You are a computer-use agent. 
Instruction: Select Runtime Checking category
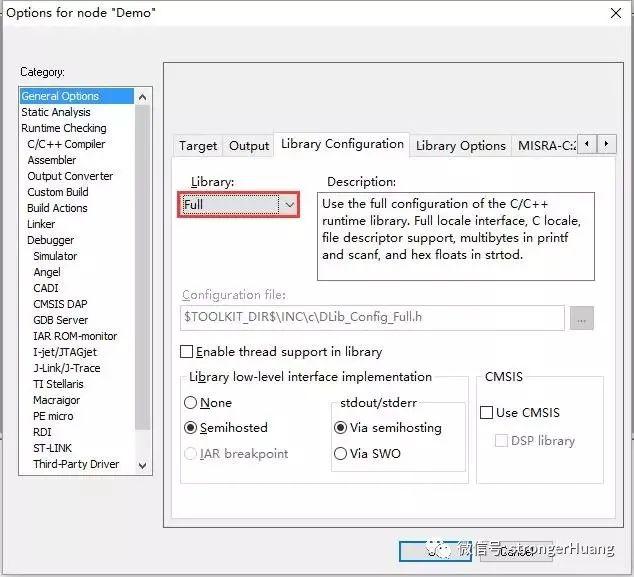coord(77,128)
